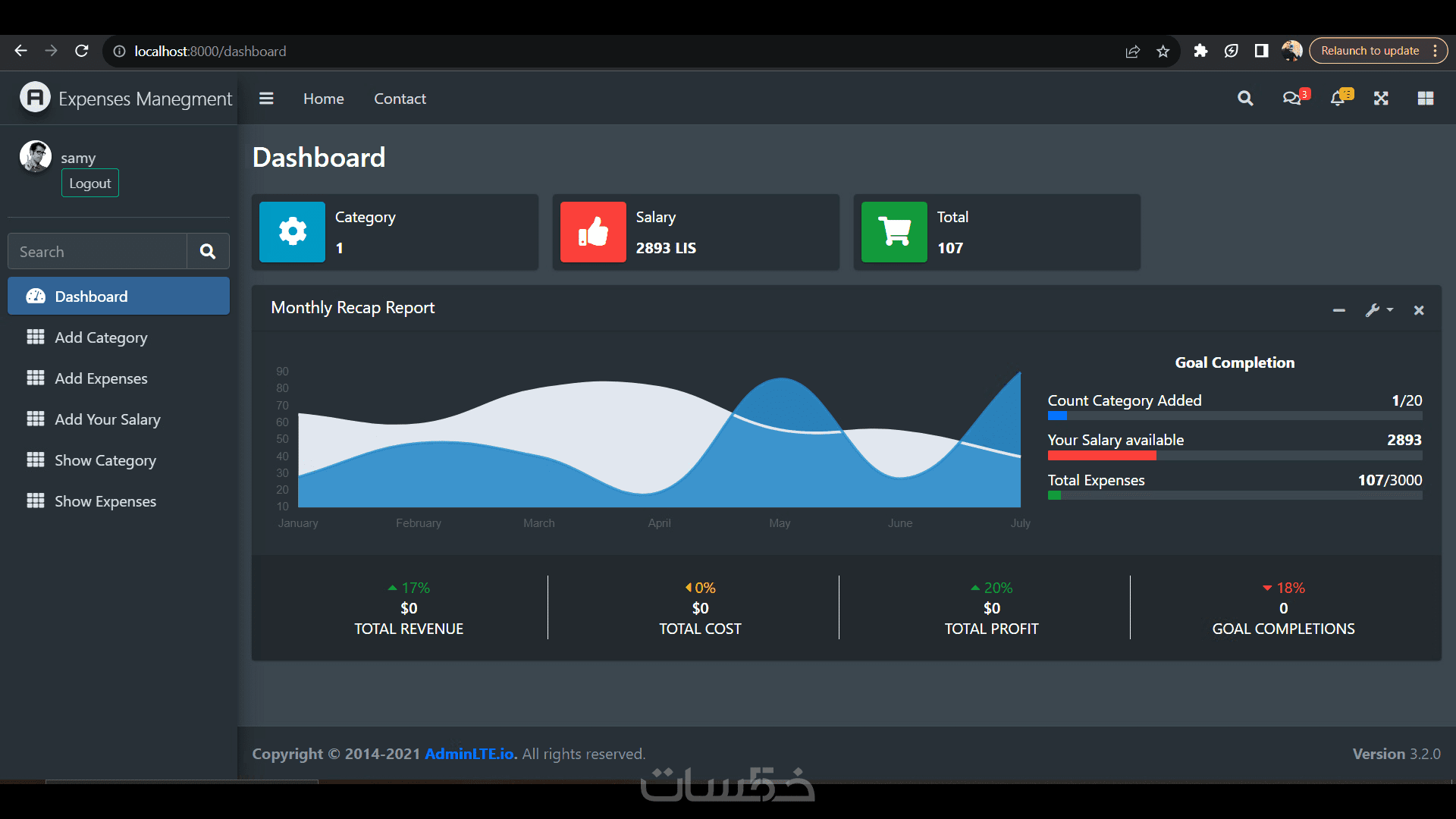The height and width of the screenshot is (819, 1456).
Task: Remove the Monthly Recap Report card
Action: (1419, 310)
